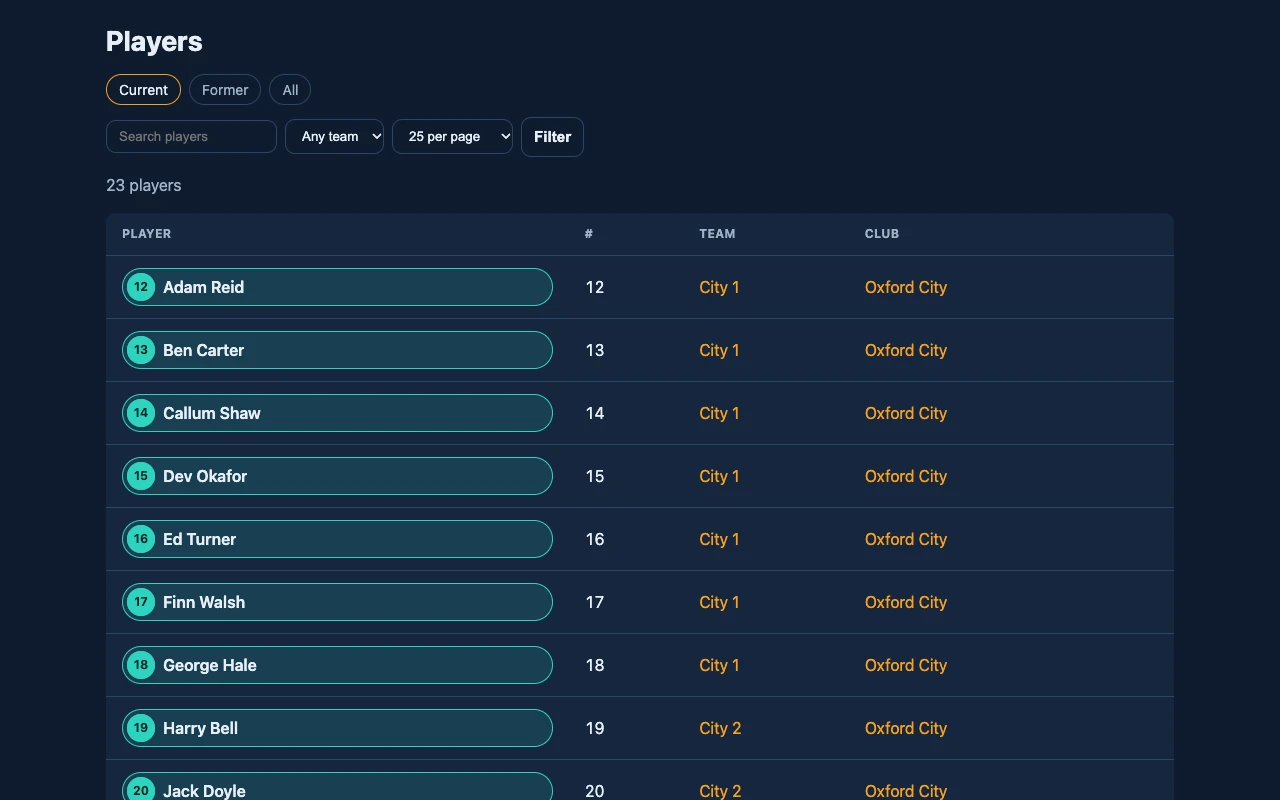Open City 1 team link in Finn Walsh row

[x=719, y=602]
